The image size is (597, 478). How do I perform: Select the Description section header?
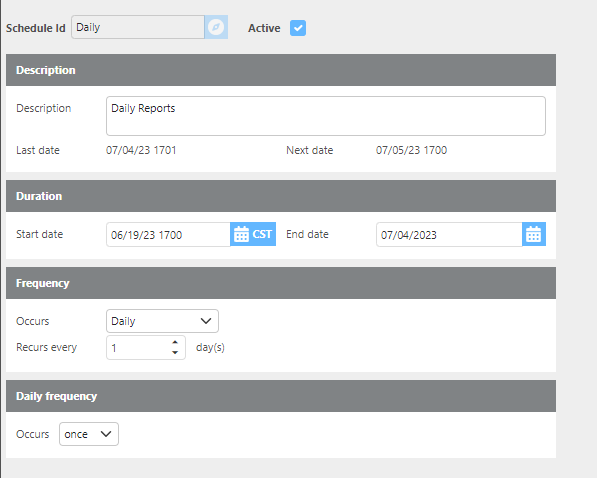281,70
